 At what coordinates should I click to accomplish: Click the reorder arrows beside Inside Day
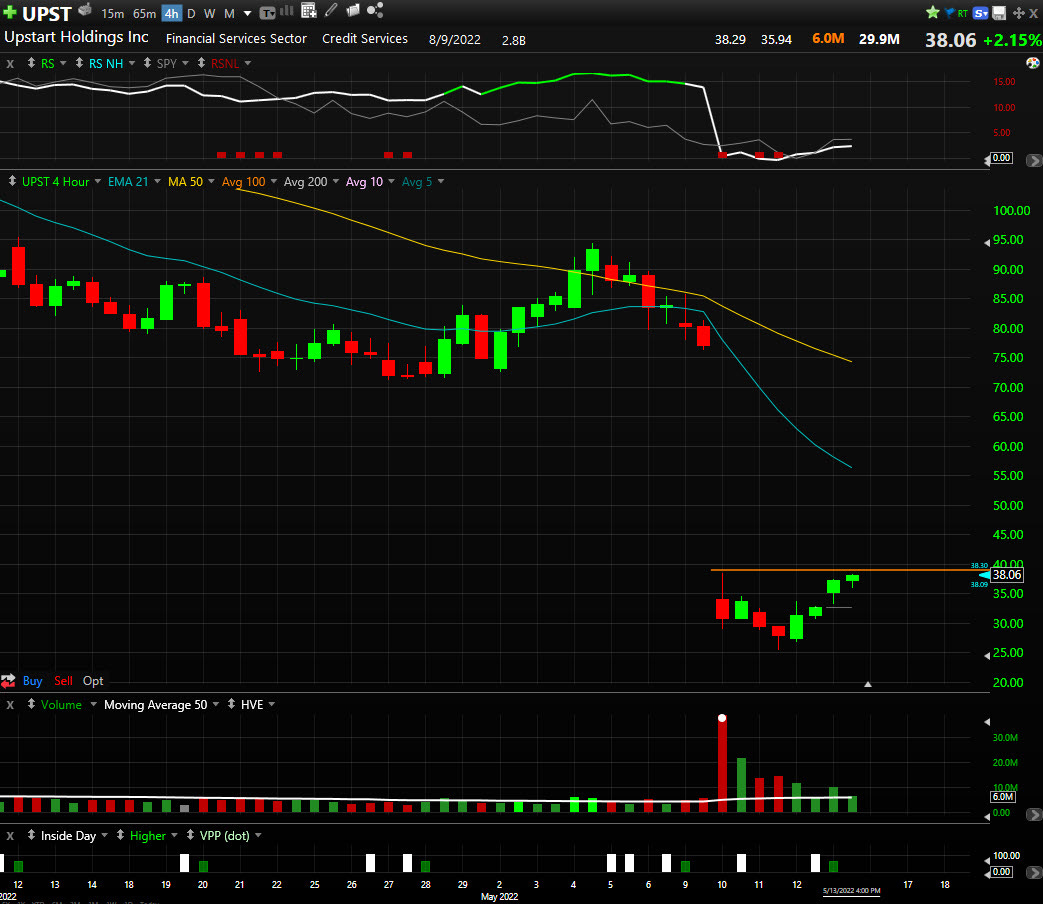pos(31,835)
